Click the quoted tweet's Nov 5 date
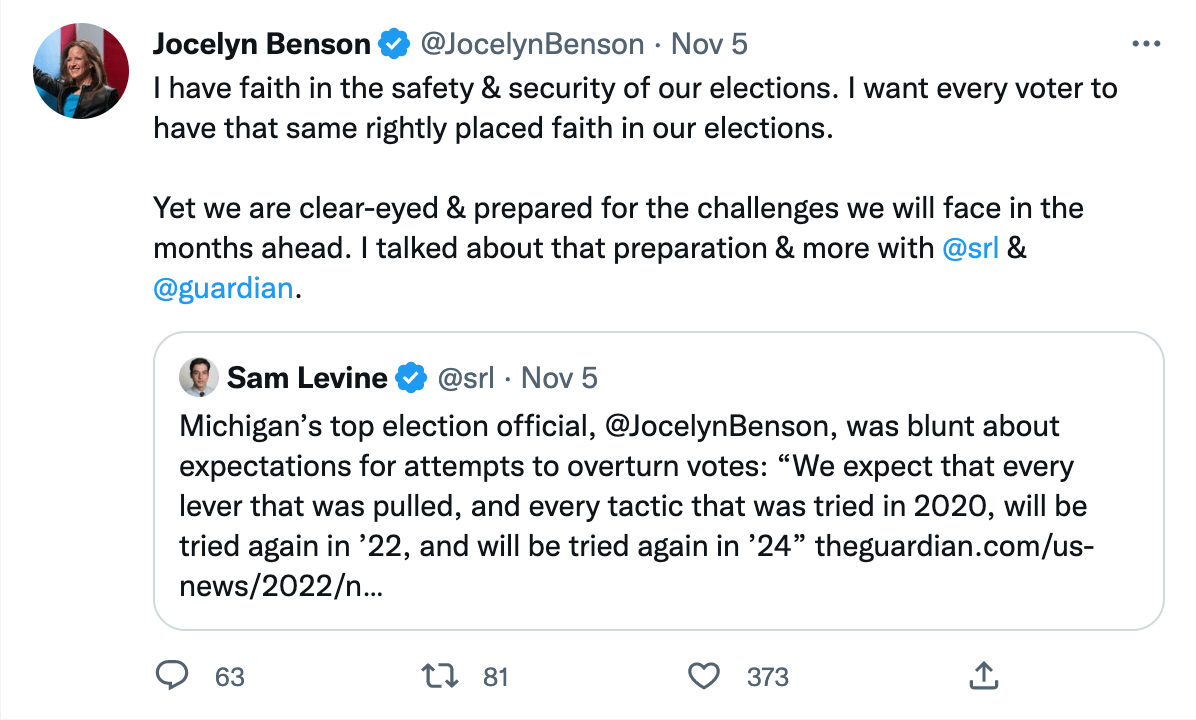 pyautogui.click(x=559, y=378)
